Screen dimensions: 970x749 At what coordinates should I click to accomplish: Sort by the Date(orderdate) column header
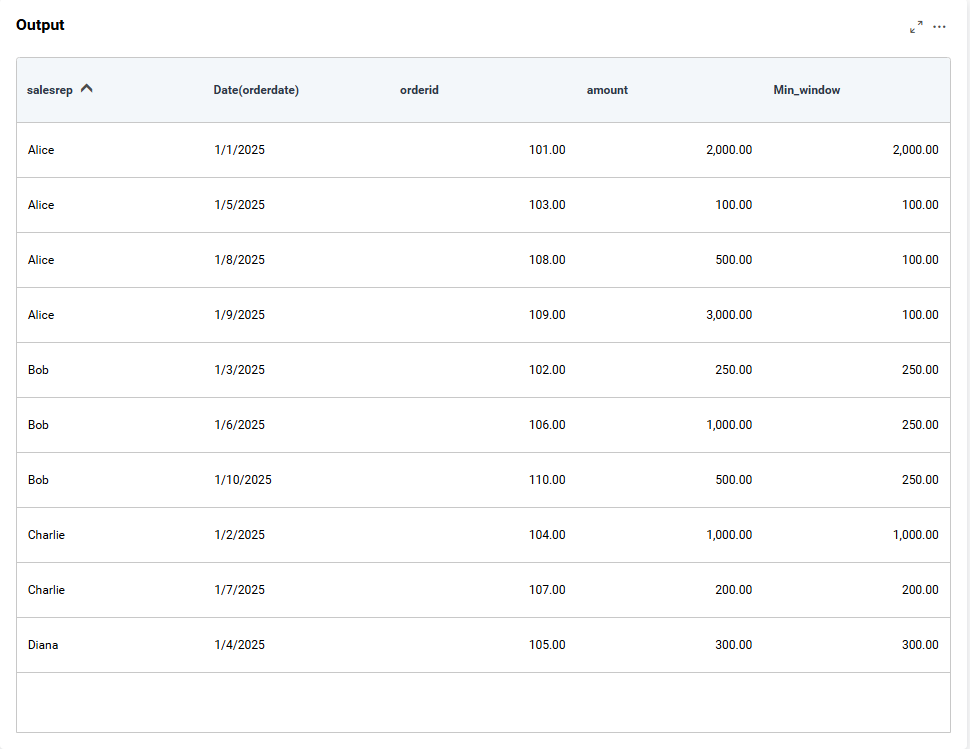click(x=256, y=90)
